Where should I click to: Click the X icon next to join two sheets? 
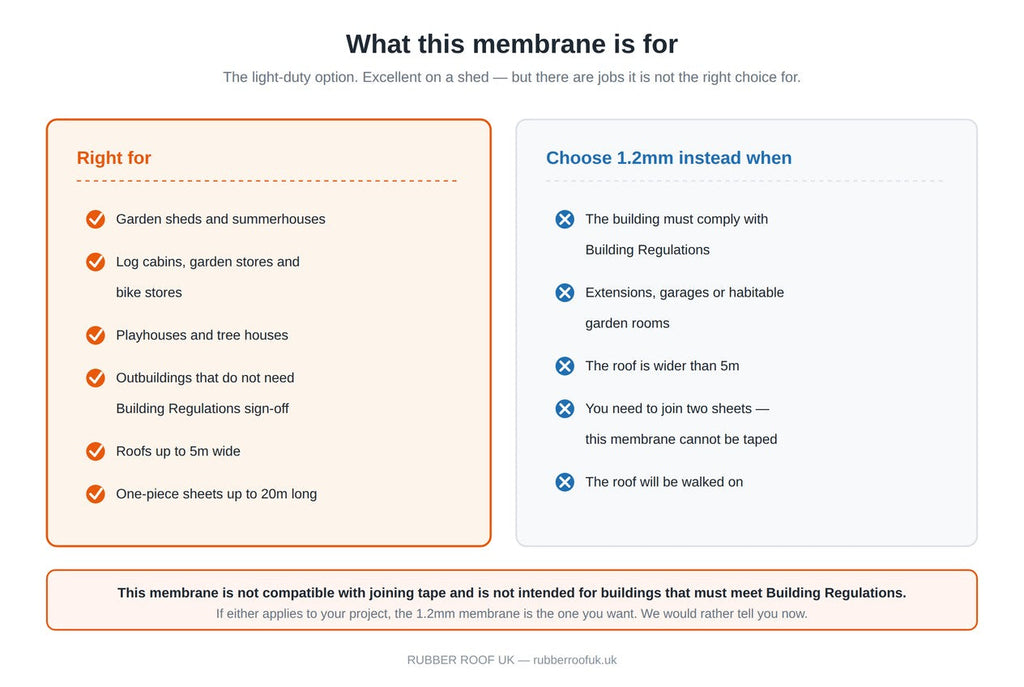click(x=565, y=409)
